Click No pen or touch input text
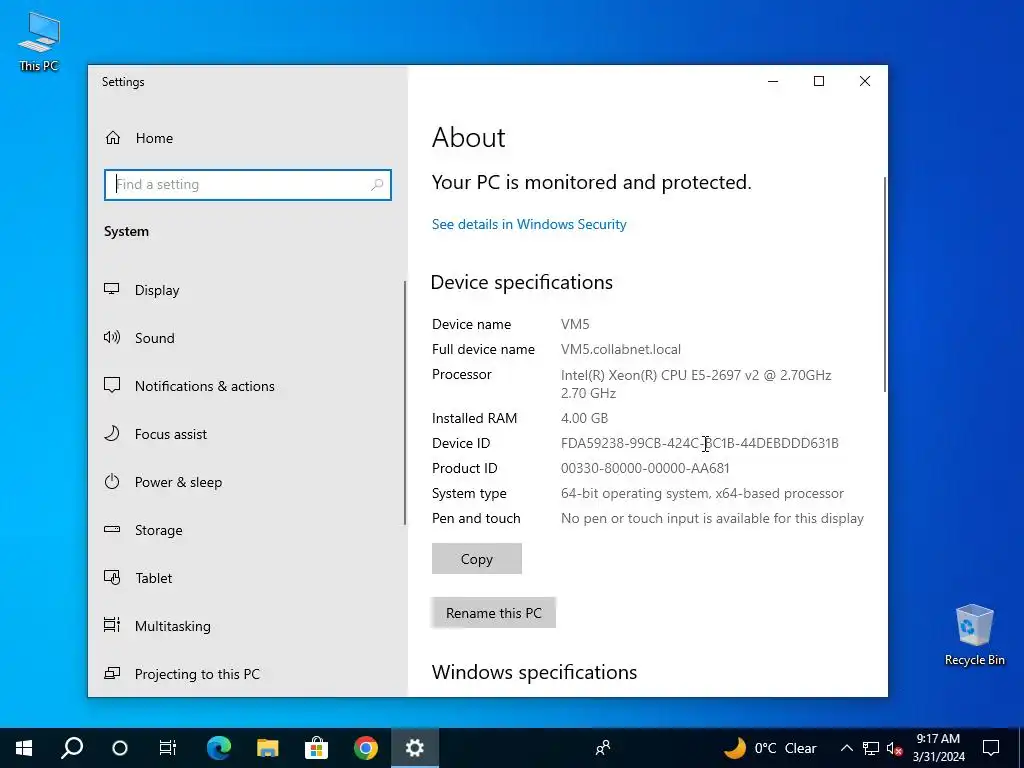Image resolution: width=1024 pixels, height=768 pixels. tap(712, 519)
